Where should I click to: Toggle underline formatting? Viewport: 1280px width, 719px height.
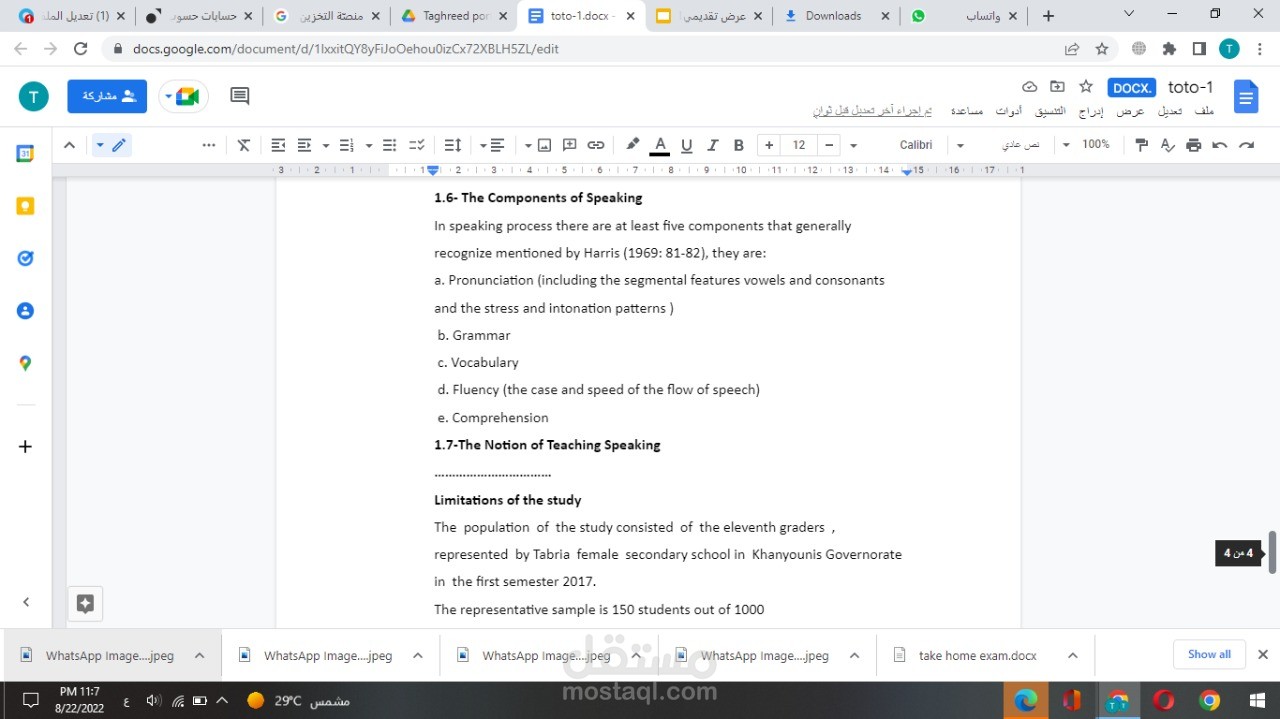click(x=686, y=145)
